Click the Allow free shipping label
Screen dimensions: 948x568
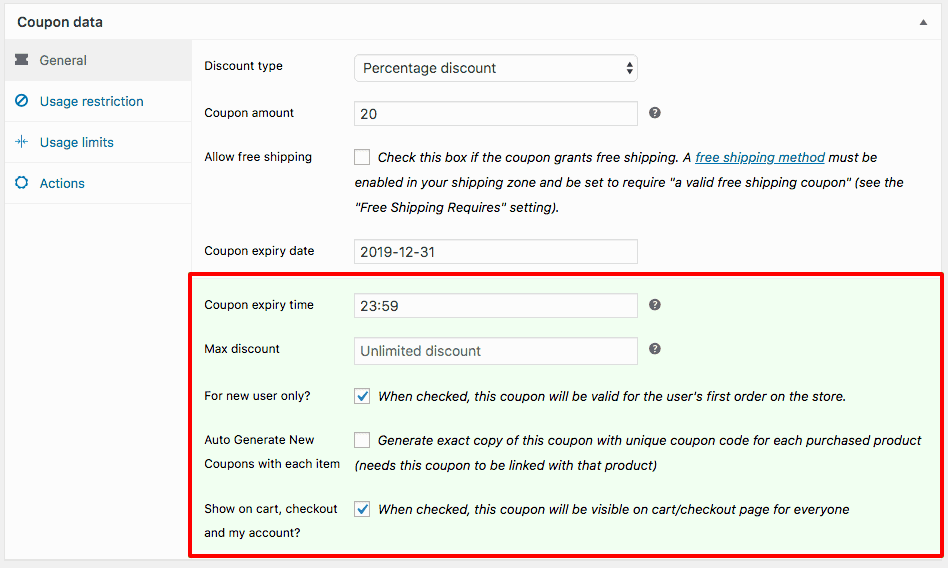[x=258, y=157]
